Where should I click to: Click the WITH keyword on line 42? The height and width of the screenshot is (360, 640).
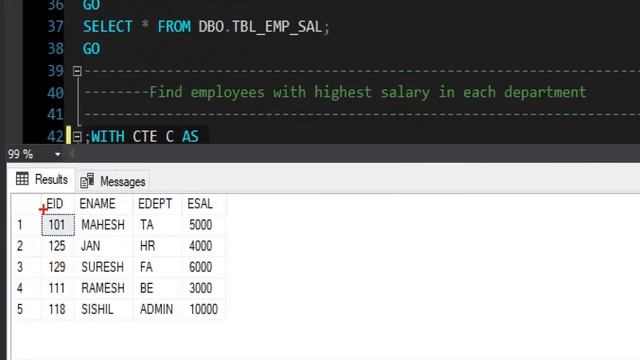click(x=108, y=136)
